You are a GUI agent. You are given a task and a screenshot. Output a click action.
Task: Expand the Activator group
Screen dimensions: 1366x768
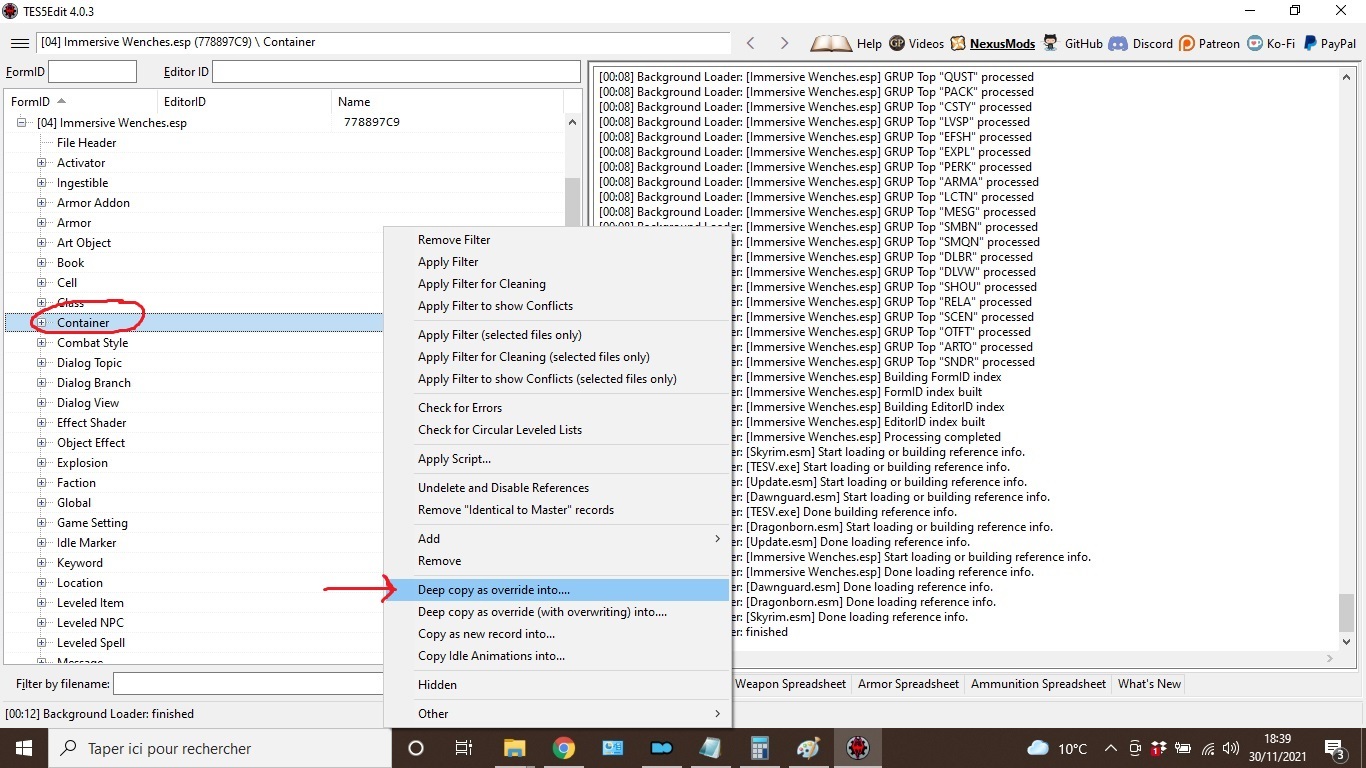pos(42,163)
